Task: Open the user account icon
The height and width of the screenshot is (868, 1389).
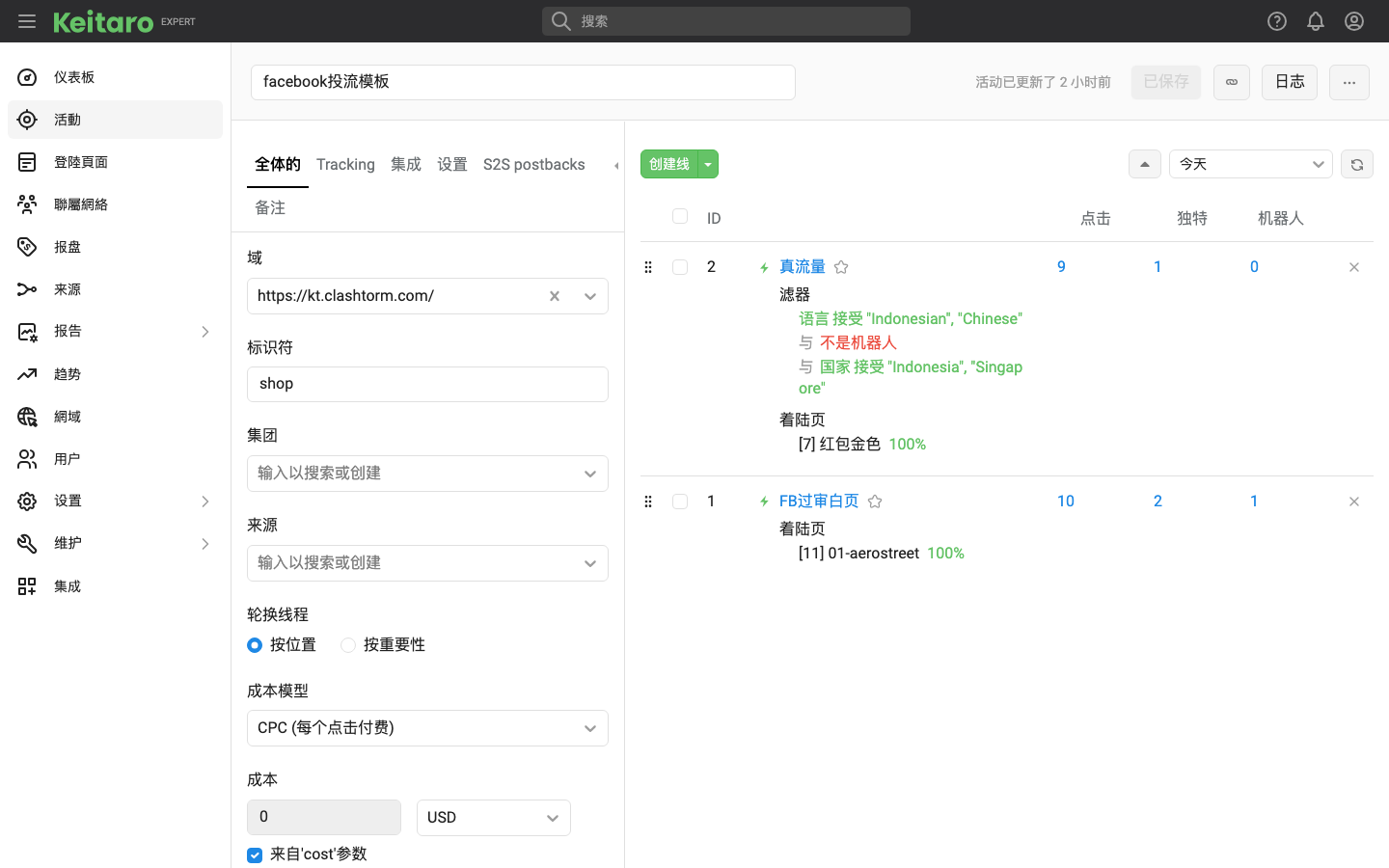Action: (x=1354, y=21)
